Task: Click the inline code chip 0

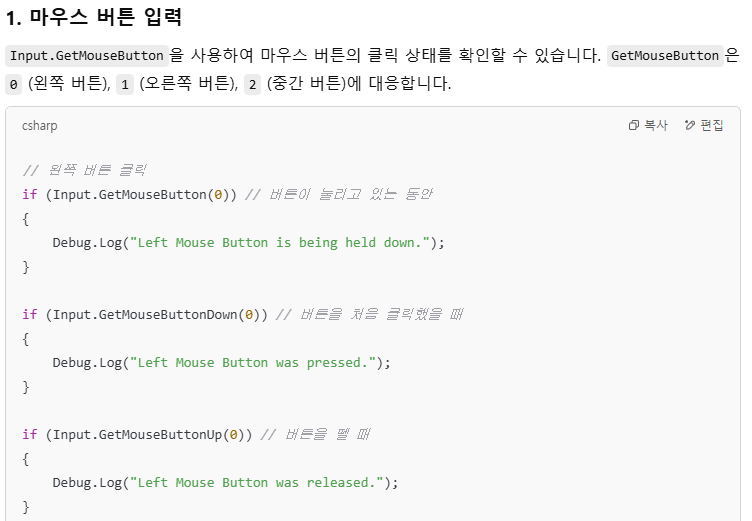Action: pyautogui.click(x=13, y=85)
